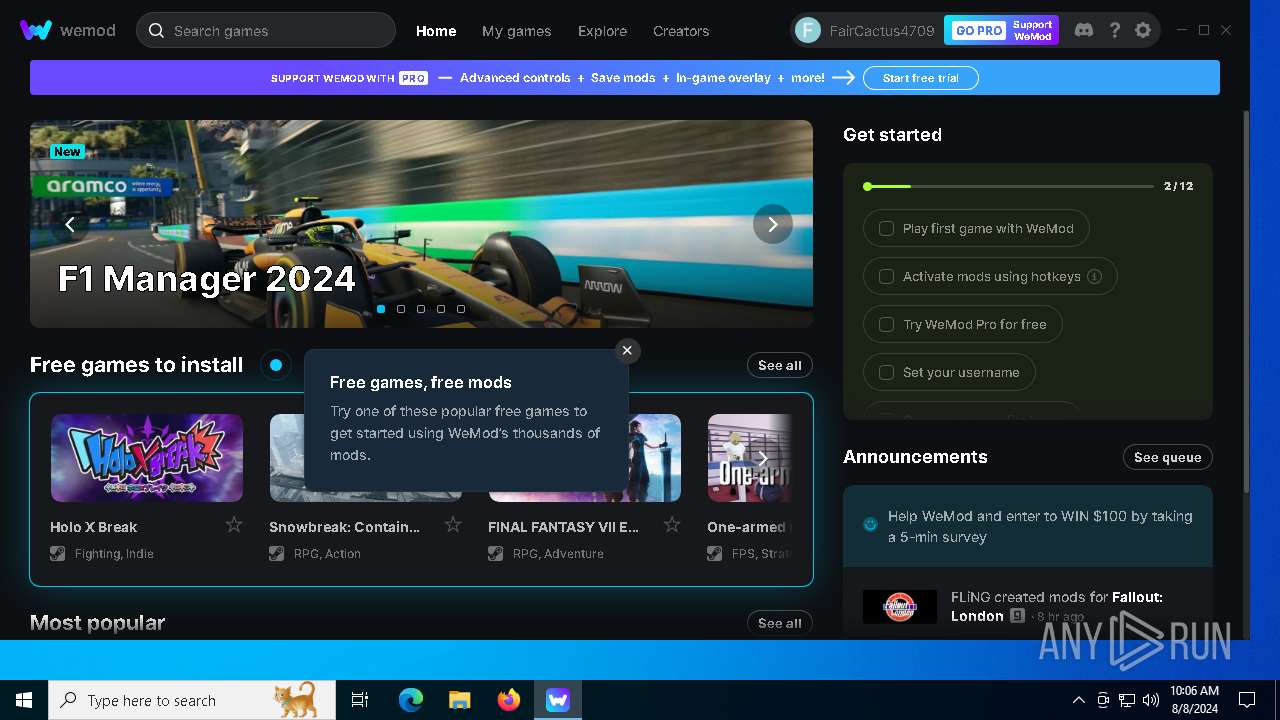1280x720 pixels.
Task: Click username FairCactus4709
Action: [882, 31]
